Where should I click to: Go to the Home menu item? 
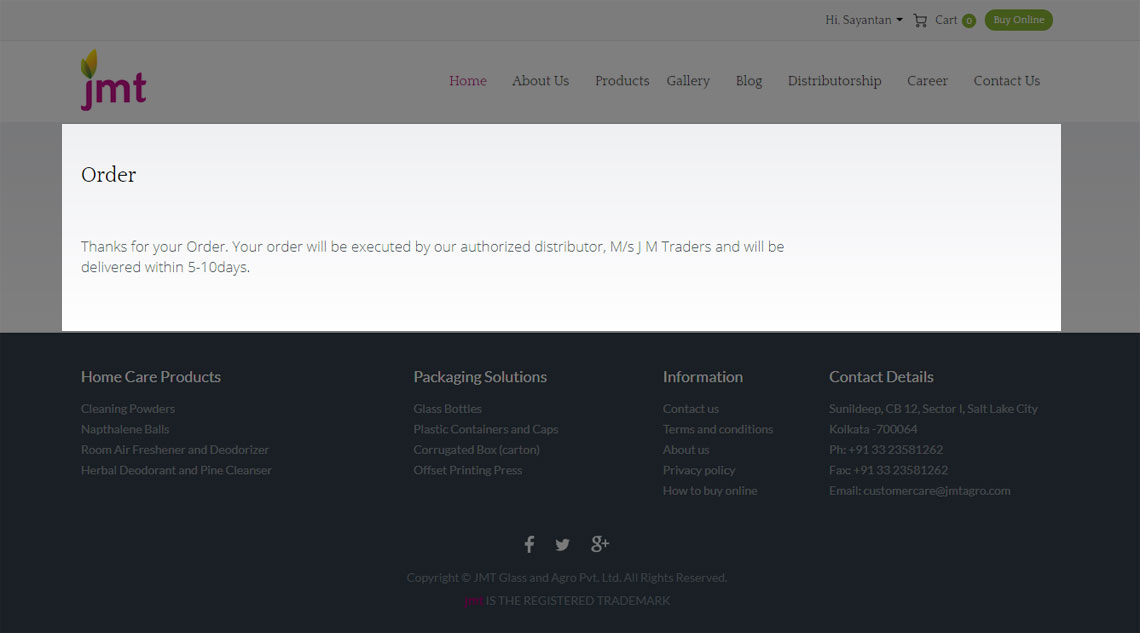467,81
